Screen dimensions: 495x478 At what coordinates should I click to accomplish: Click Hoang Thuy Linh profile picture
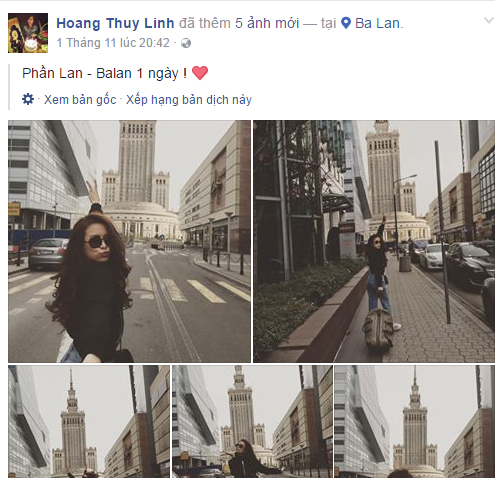28,33
